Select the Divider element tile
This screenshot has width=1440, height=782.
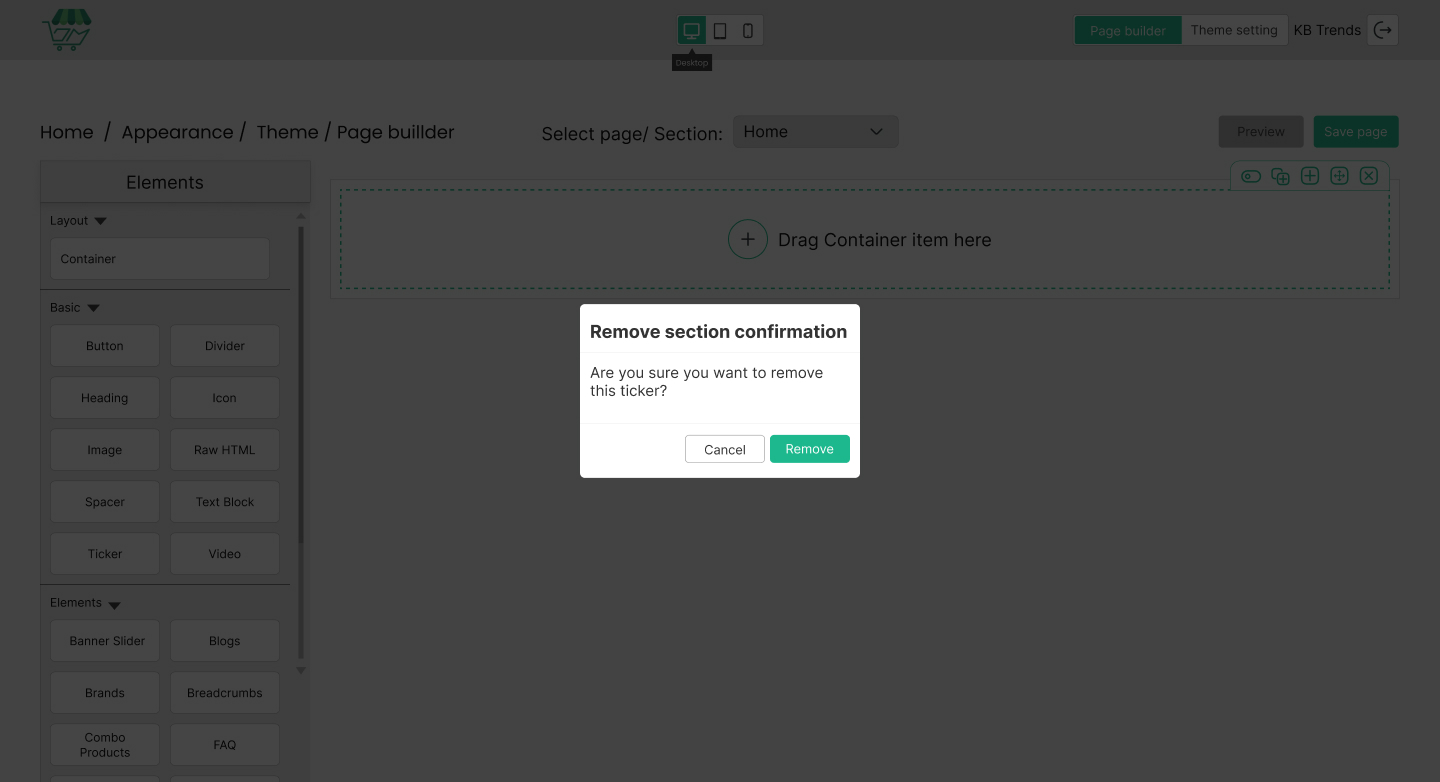coord(225,346)
